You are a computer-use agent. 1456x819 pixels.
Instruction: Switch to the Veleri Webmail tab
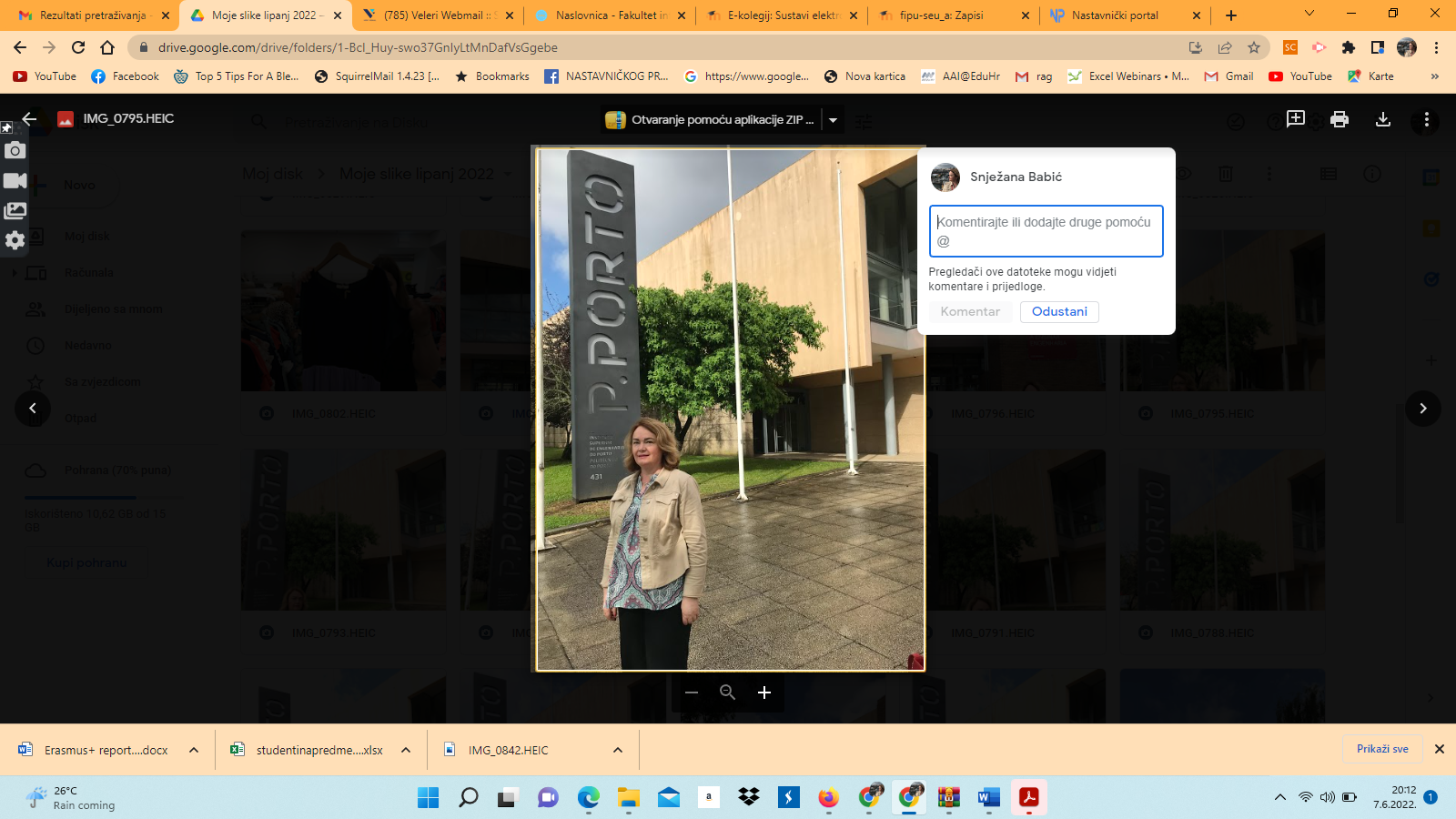pos(433,15)
